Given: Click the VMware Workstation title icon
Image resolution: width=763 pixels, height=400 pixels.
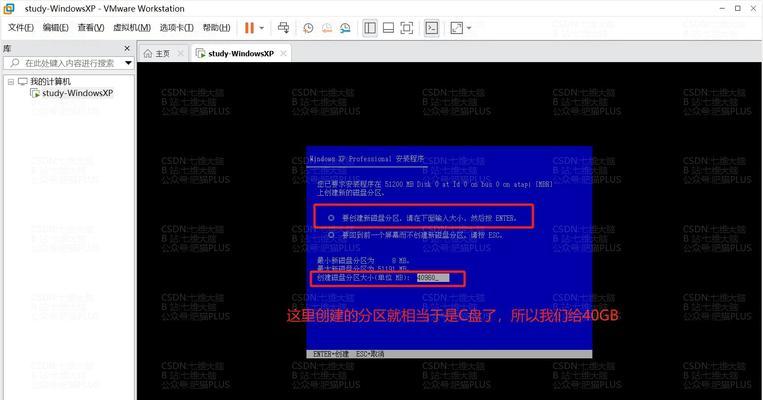Looking at the screenshot, I should pos(9,8).
